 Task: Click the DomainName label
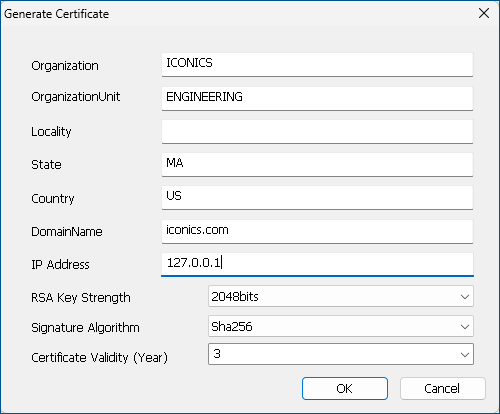point(67,231)
